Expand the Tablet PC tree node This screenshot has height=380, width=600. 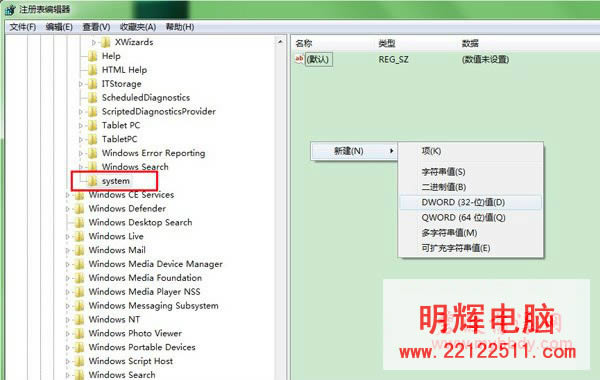coord(80,126)
